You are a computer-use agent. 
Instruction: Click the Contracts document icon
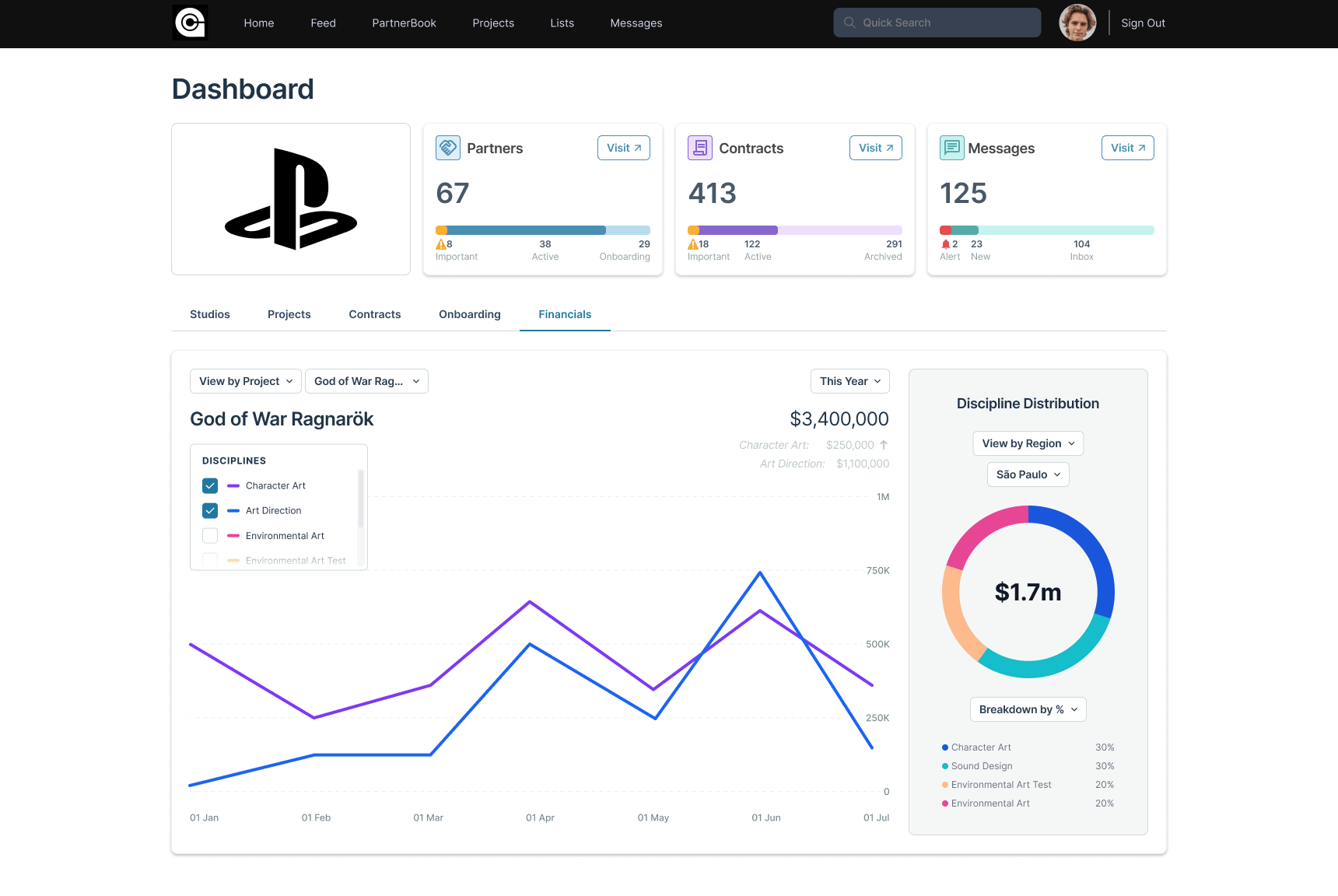point(700,148)
